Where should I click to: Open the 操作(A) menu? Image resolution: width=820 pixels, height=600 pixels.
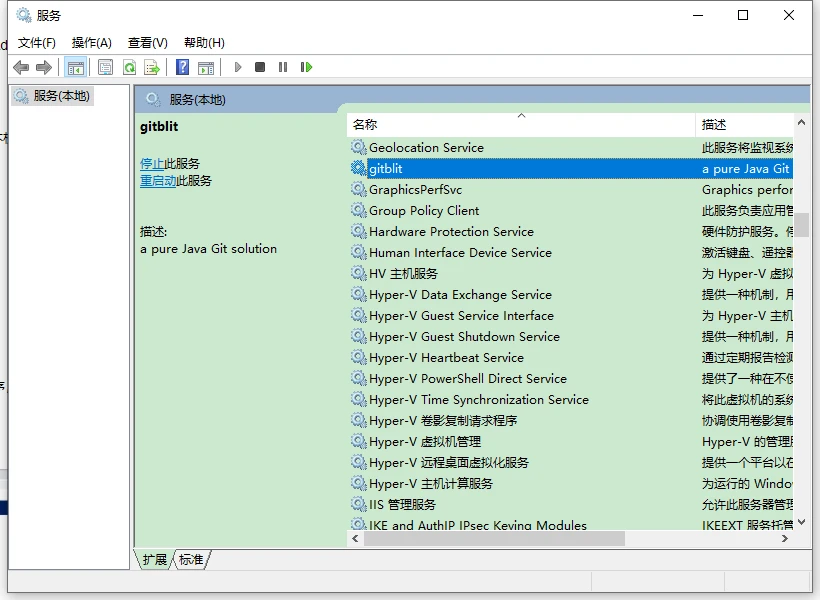coord(92,42)
